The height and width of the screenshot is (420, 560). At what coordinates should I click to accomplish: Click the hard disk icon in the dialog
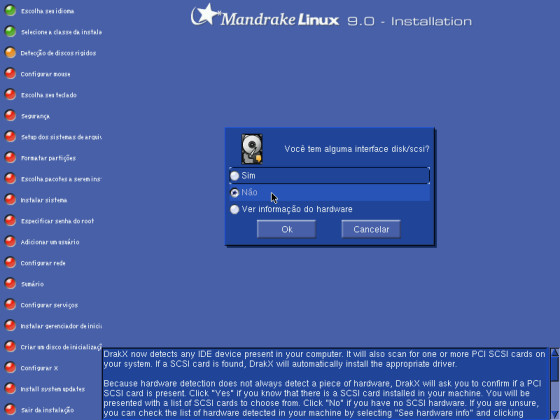click(252, 149)
